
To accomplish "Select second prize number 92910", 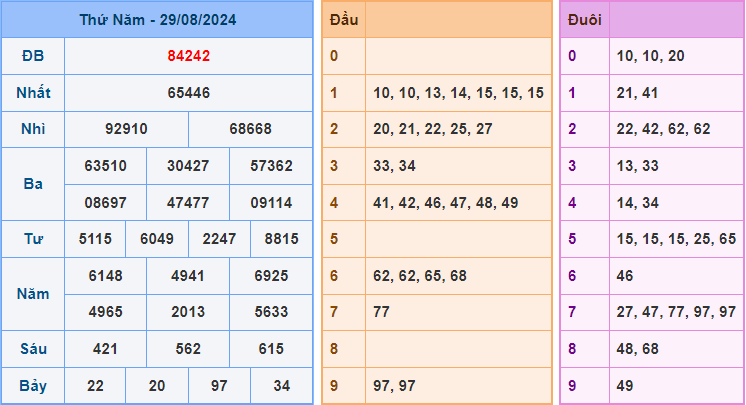I will pos(126,130).
